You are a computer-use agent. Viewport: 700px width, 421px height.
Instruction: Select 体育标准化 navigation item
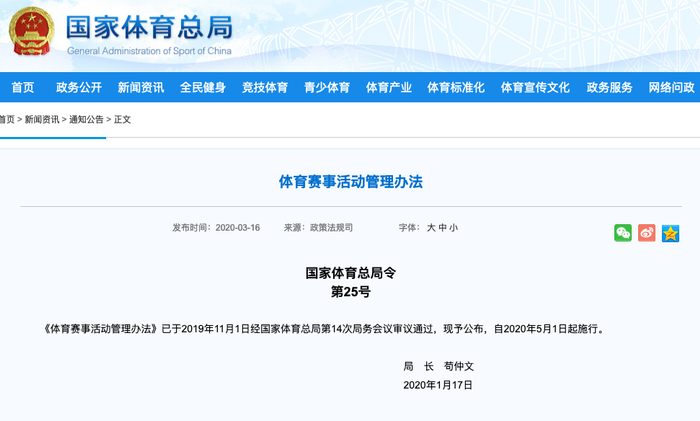coord(456,87)
